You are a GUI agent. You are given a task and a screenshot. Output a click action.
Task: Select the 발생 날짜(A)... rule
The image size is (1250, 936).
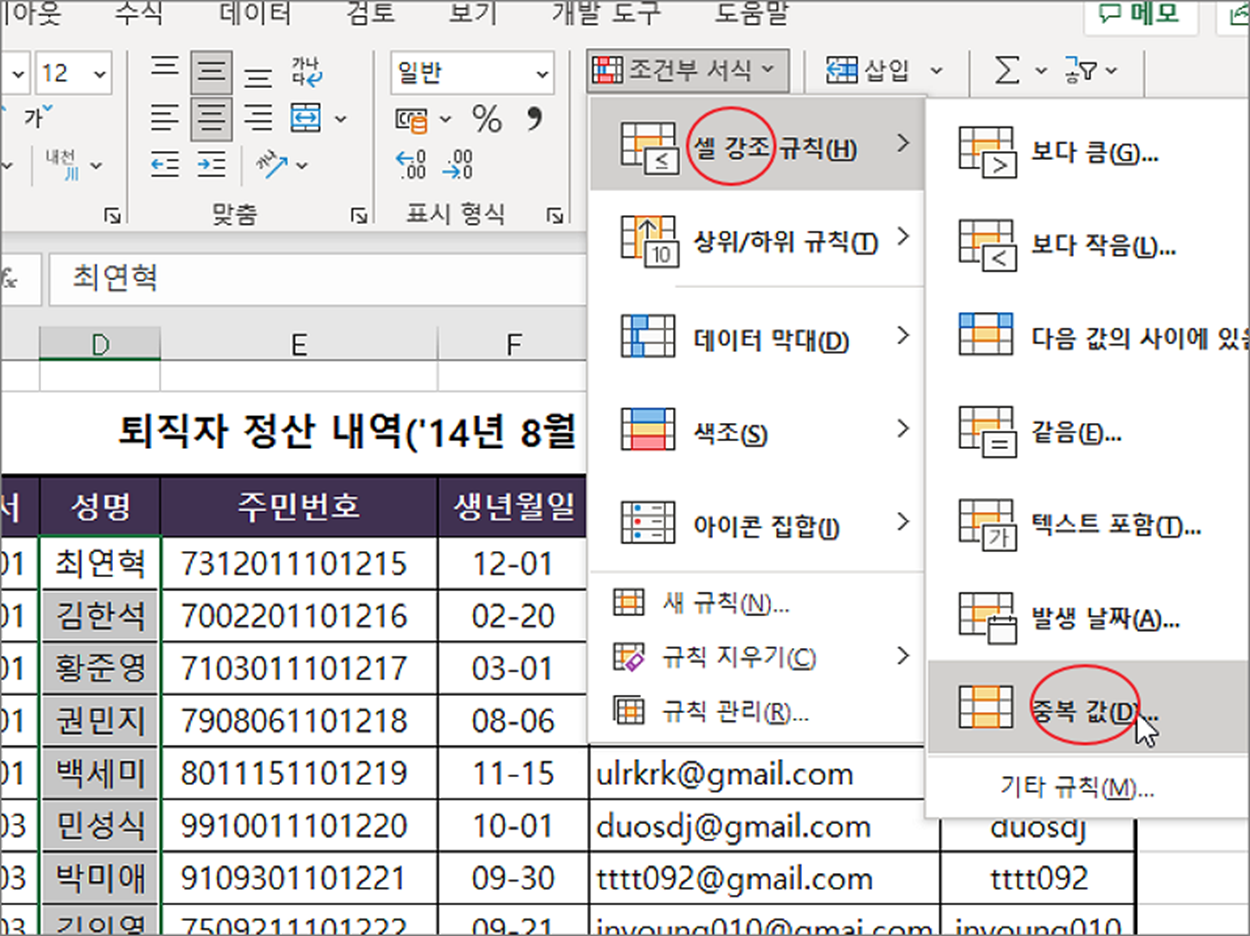pyautogui.click(x=1089, y=617)
